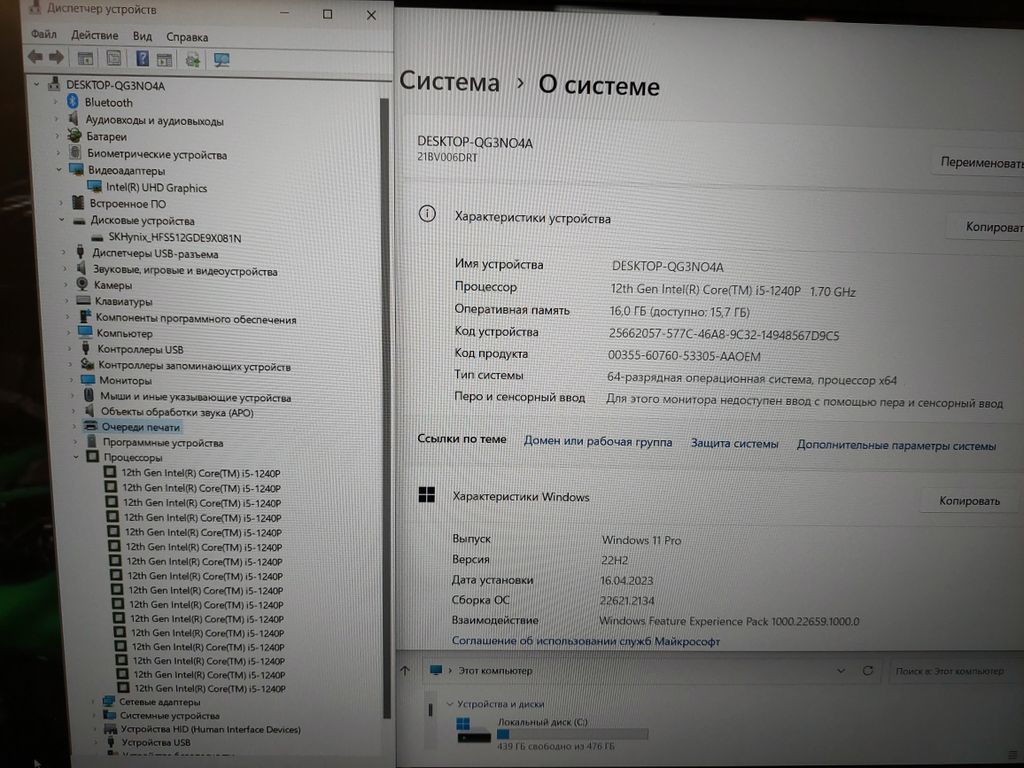1024x768 pixels.
Task: Collapse the Видеоадаптеры category
Action: coord(59,169)
